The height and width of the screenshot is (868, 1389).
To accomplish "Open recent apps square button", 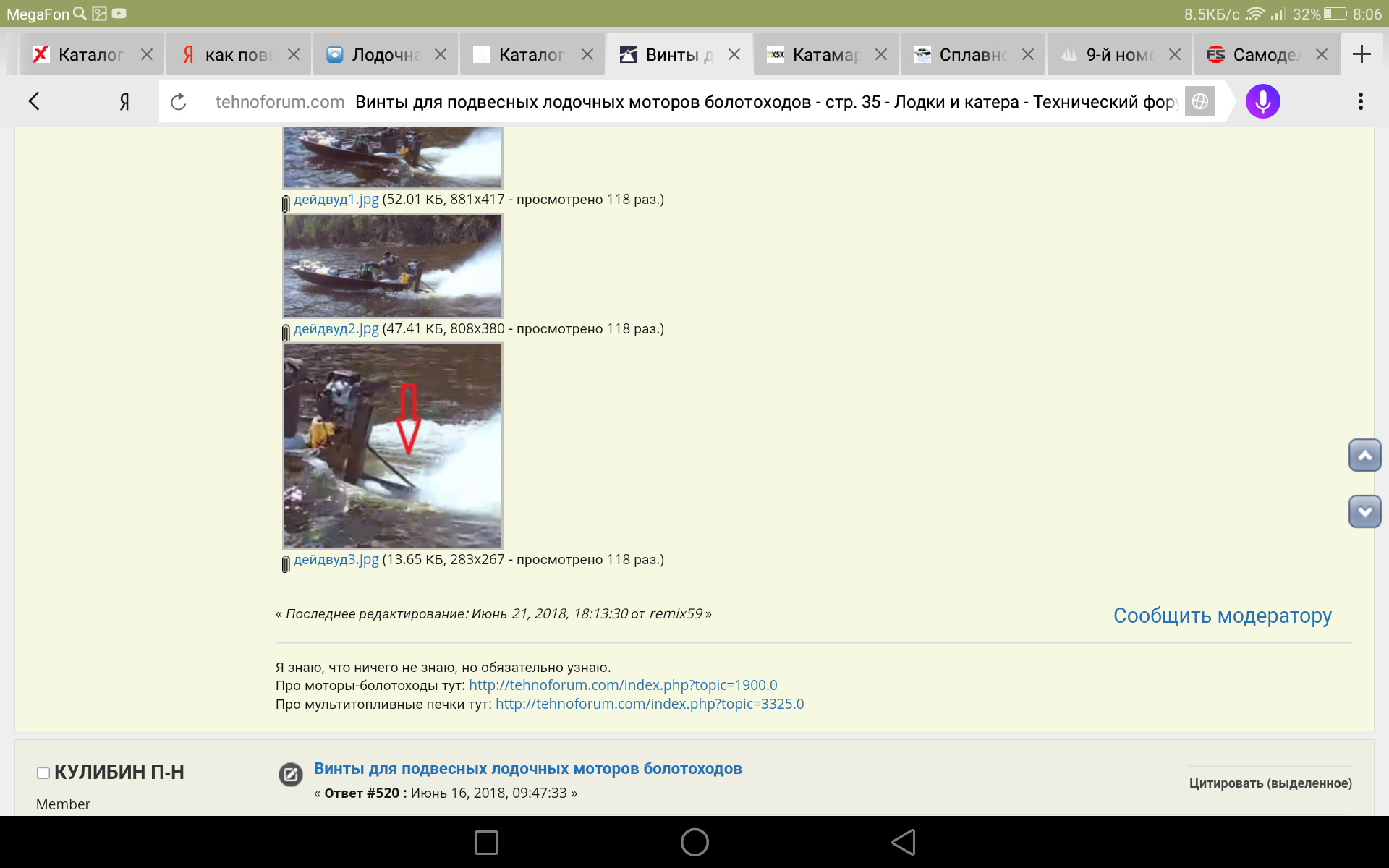I will [x=486, y=842].
